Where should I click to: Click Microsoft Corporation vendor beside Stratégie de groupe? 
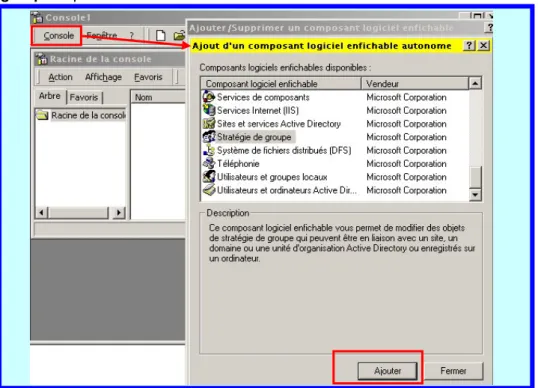coord(406,137)
